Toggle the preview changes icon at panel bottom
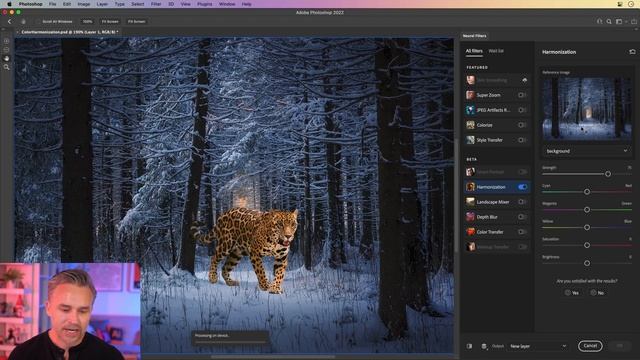Viewport: 640px width, 360px height. [x=469, y=346]
